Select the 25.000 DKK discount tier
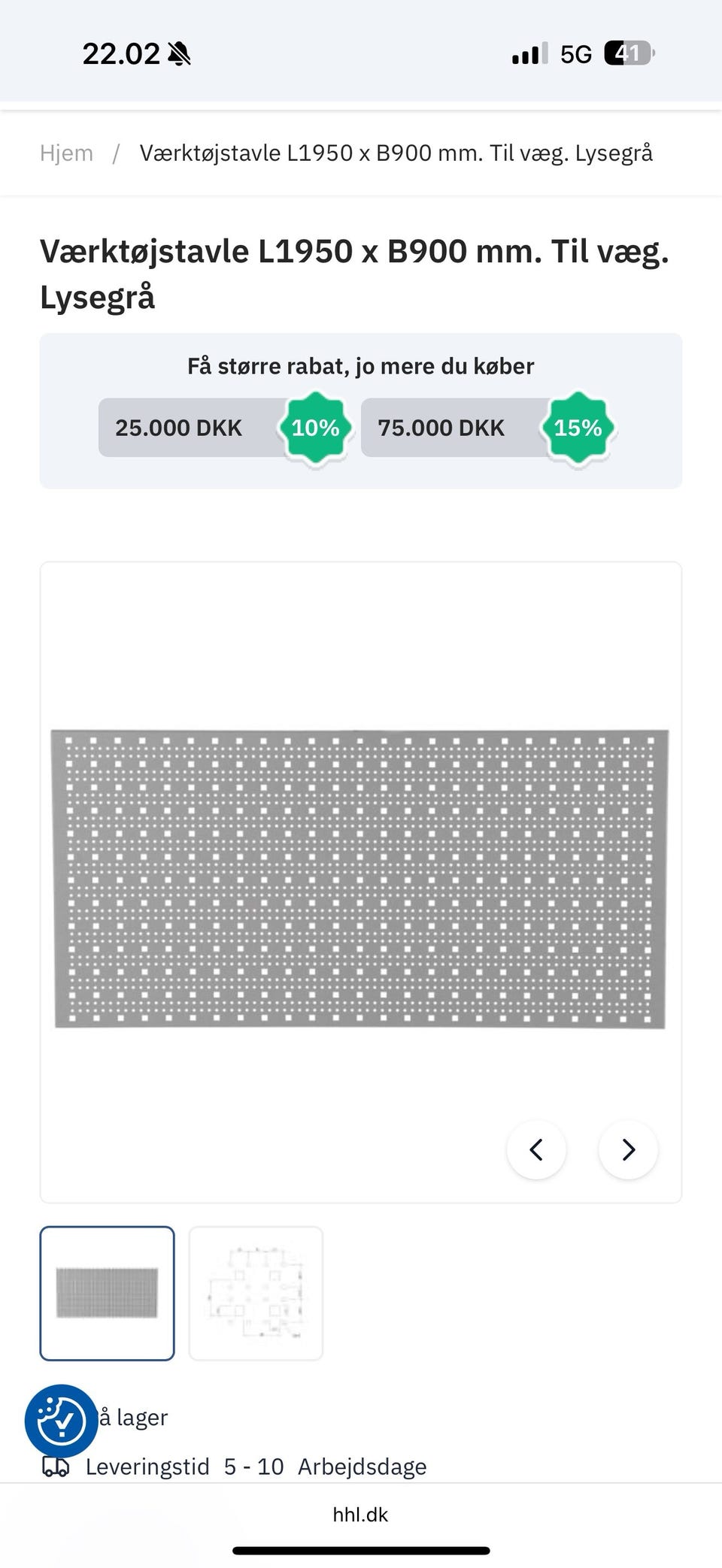 [x=179, y=428]
